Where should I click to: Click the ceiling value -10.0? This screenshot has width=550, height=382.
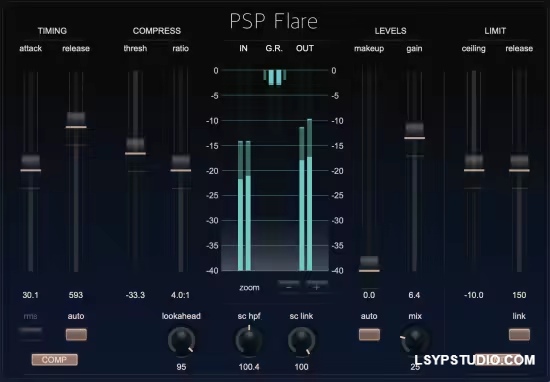pyautogui.click(x=474, y=295)
